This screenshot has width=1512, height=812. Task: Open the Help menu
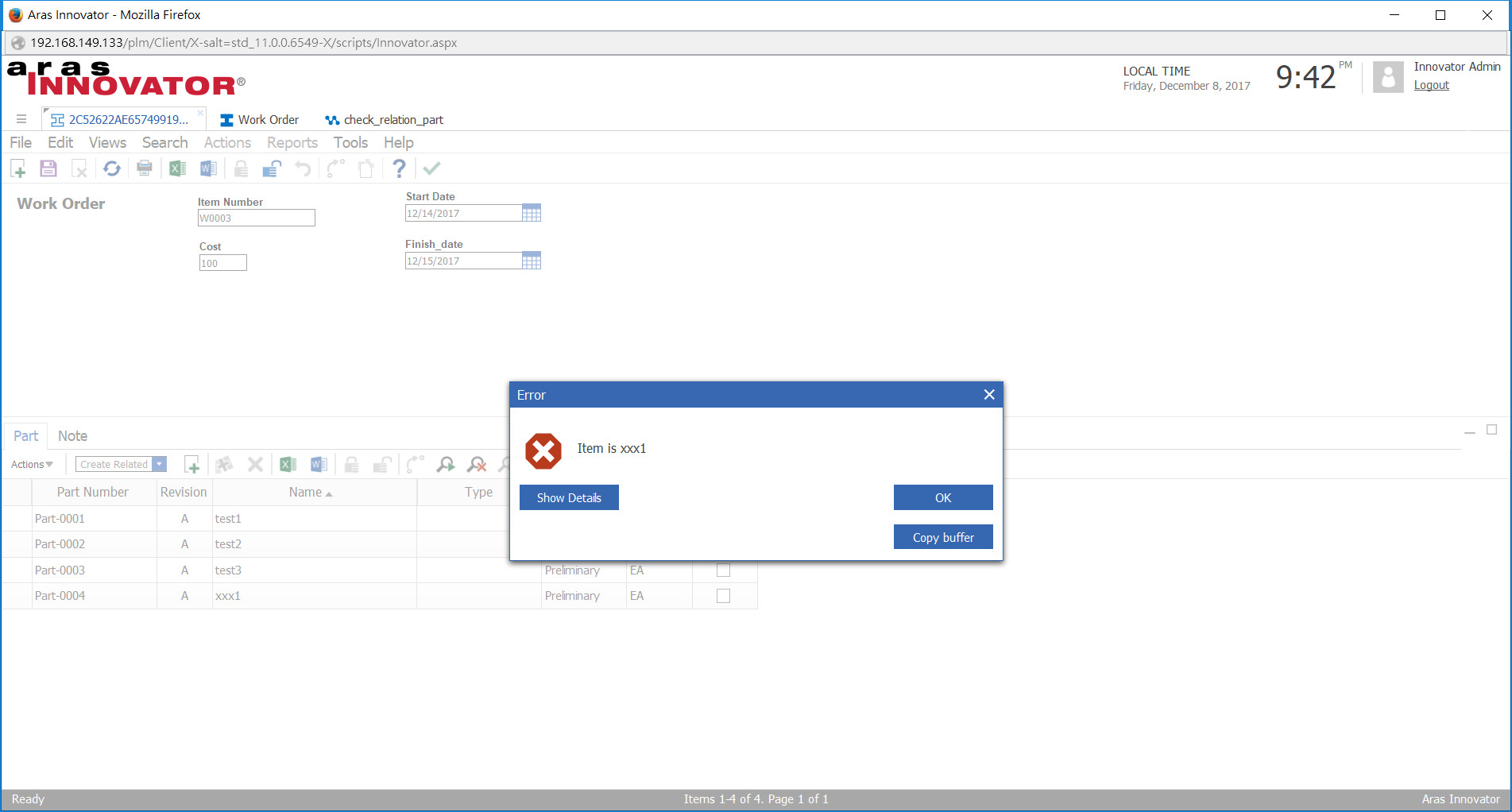point(398,142)
